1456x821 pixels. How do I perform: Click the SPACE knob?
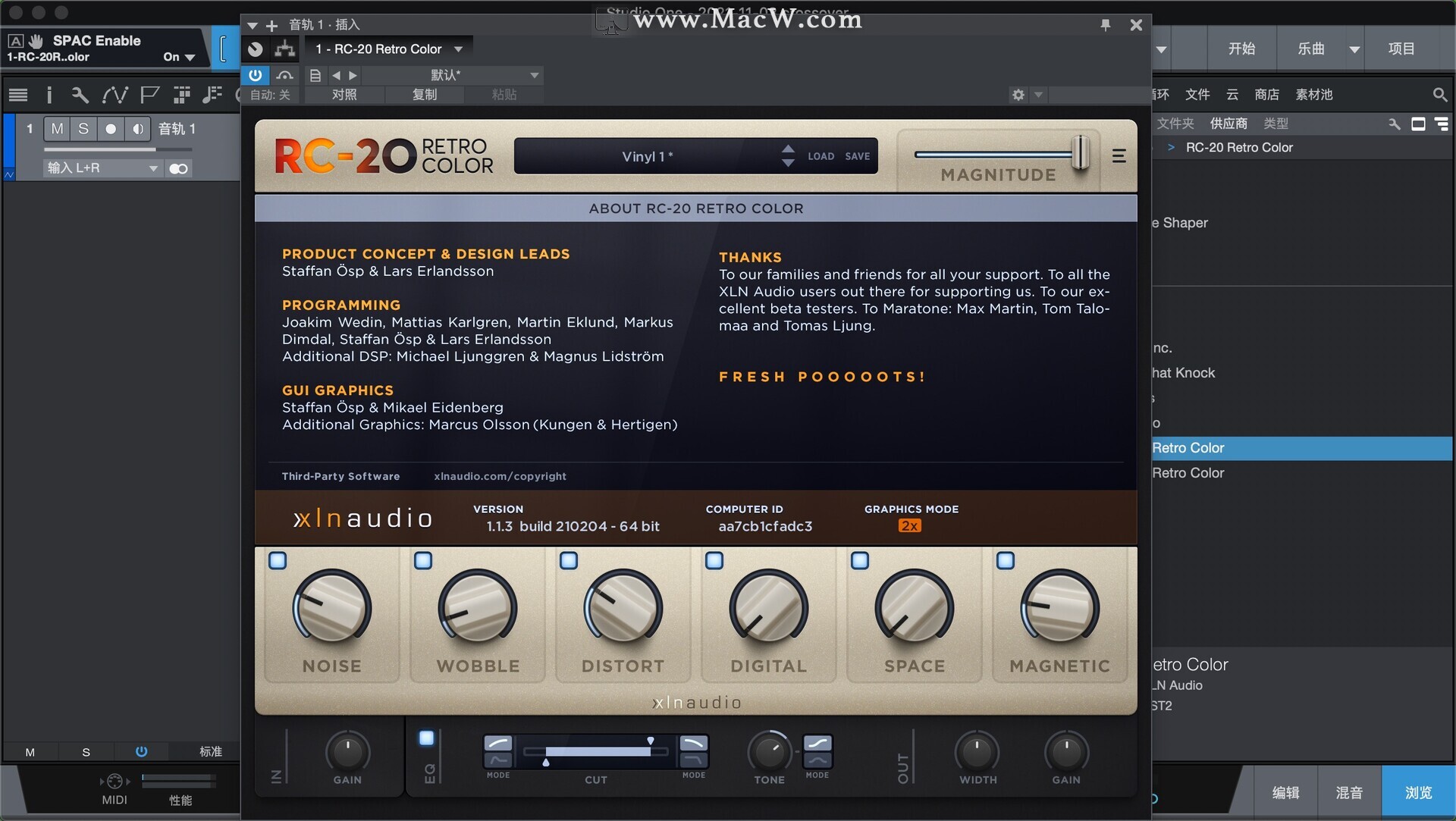[915, 608]
